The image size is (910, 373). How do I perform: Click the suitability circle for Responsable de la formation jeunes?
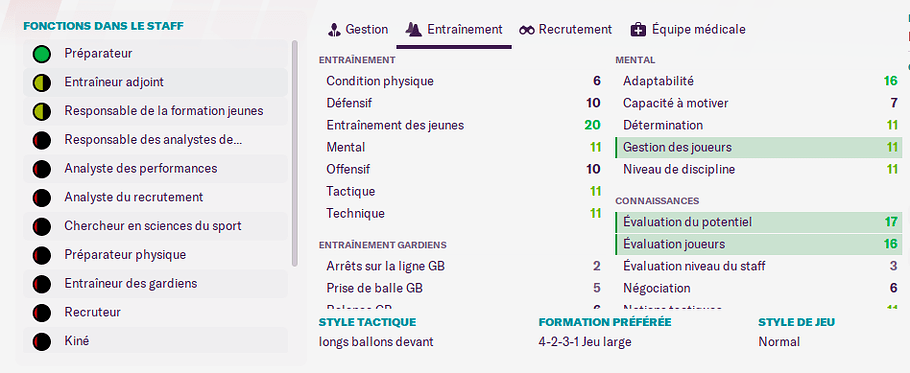(x=41, y=111)
